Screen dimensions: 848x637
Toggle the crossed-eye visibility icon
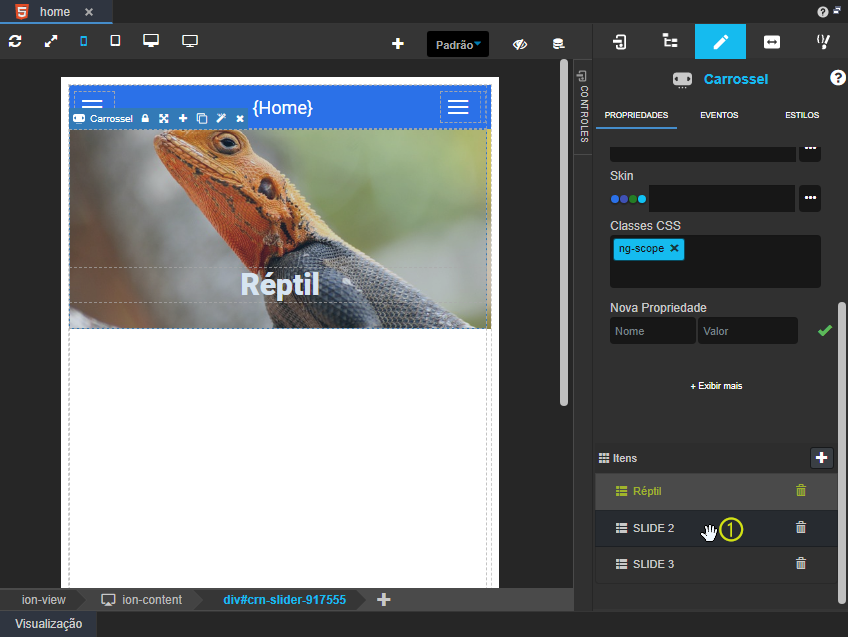pyautogui.click(x=520, y=44)
